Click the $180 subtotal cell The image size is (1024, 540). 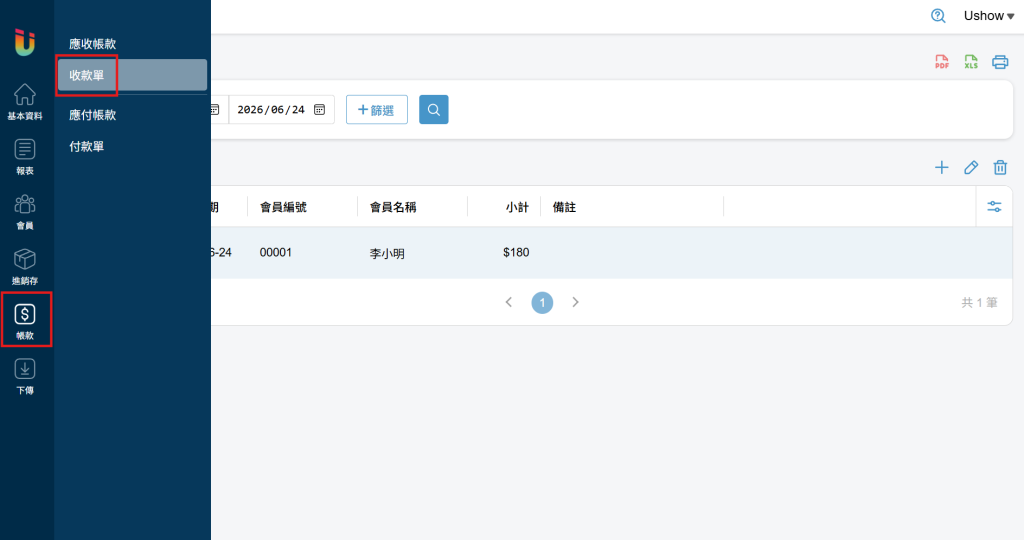(x=516, y=253)
